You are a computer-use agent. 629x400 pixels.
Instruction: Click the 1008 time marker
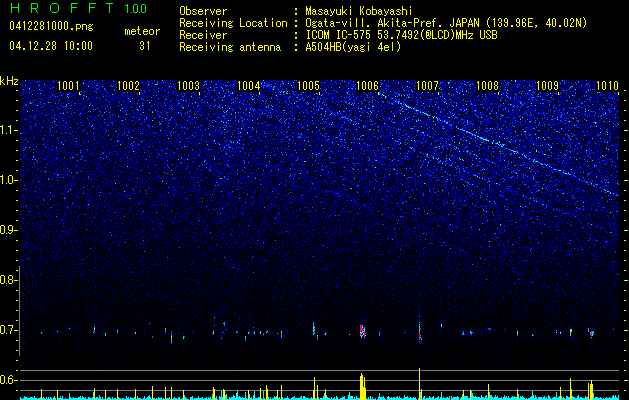point(487,86)
